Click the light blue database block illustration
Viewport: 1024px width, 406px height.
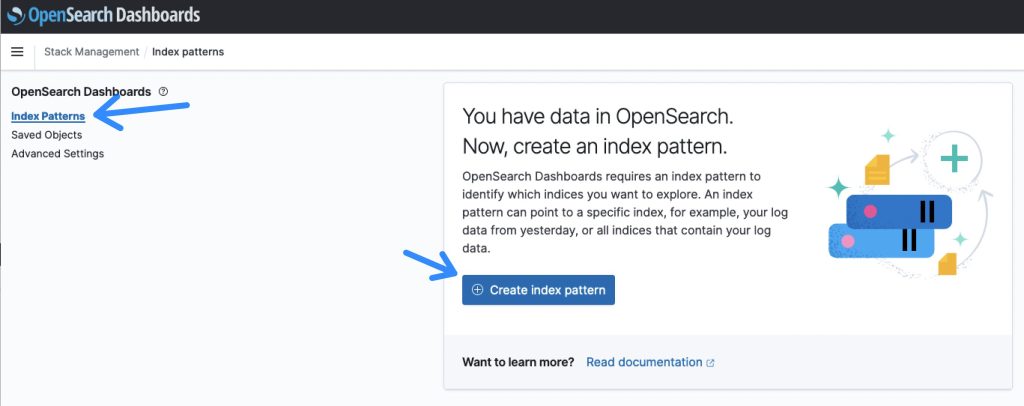(x=881, y=241)
